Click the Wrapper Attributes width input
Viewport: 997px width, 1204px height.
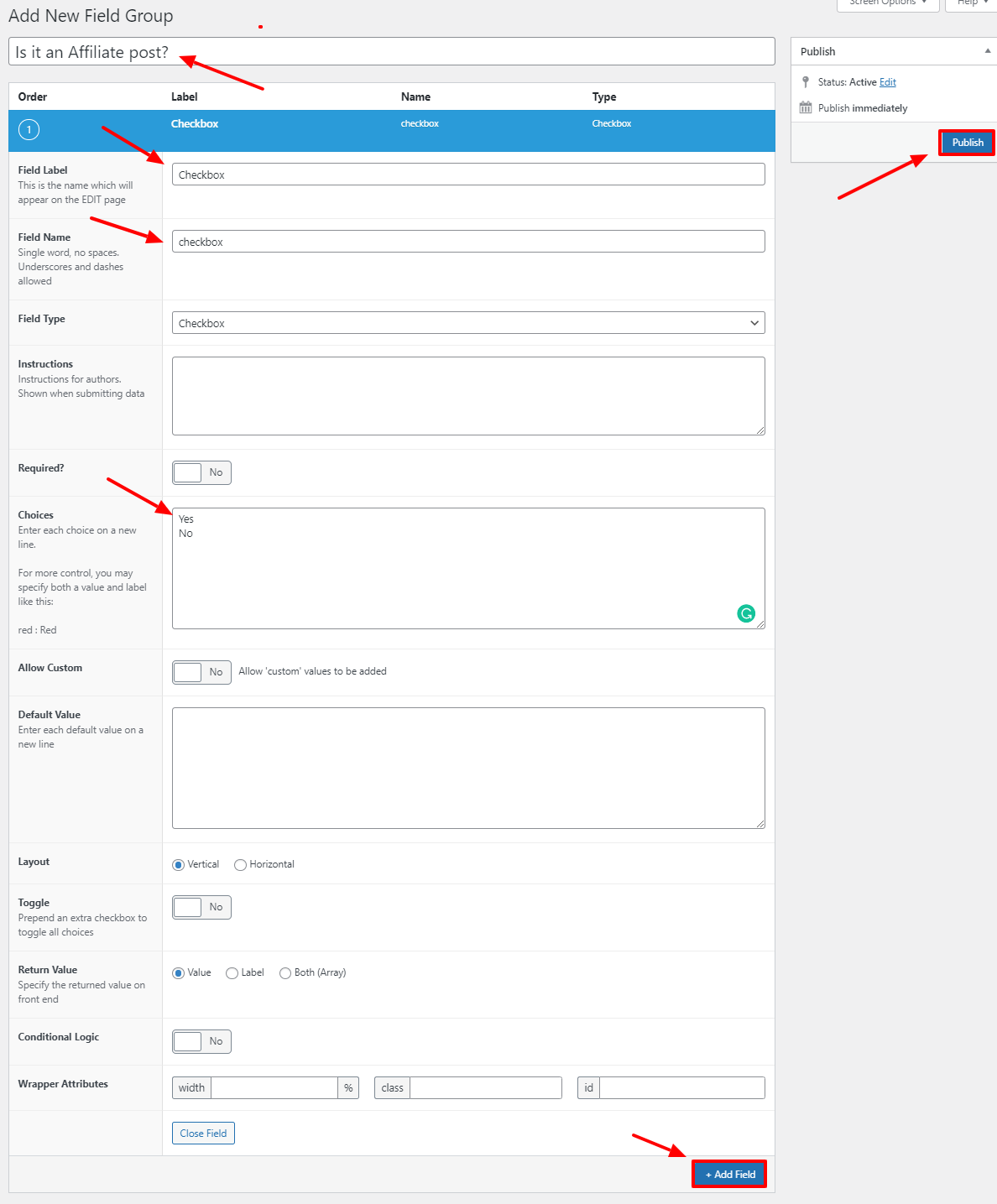coord(274,1088)
